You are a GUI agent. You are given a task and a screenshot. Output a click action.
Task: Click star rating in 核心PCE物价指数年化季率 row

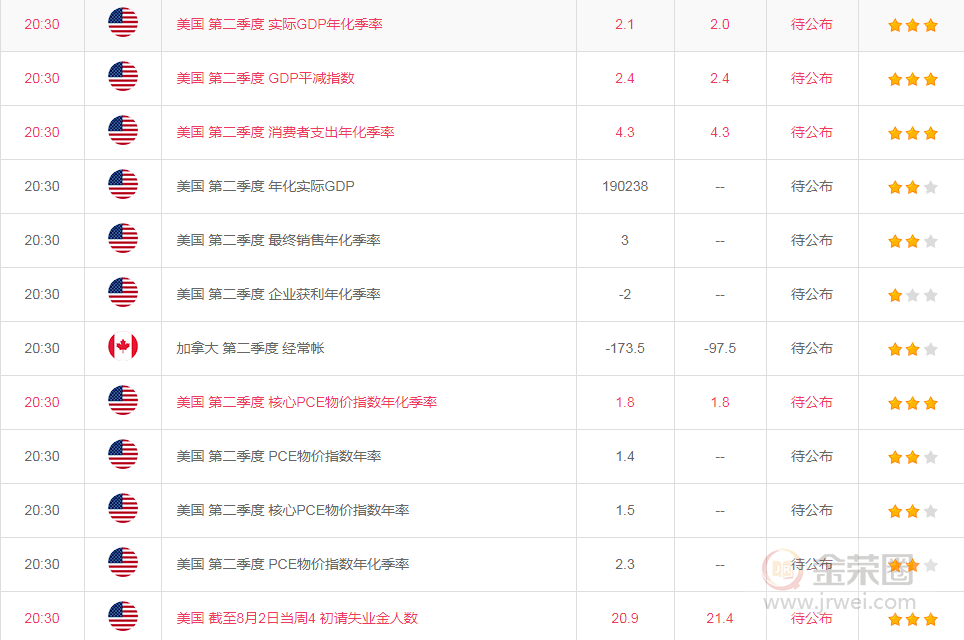pos(913,404)
